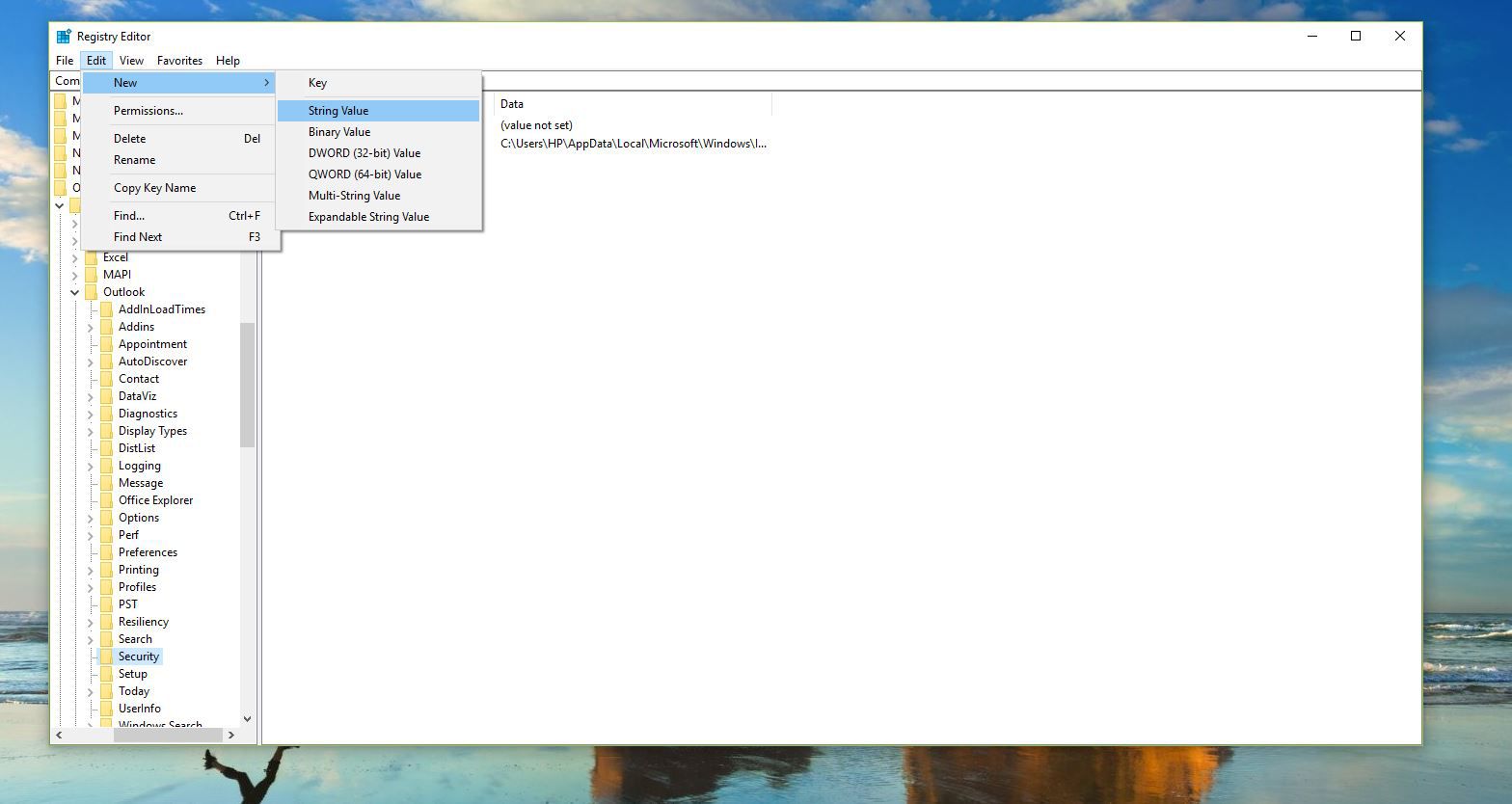Choose Binary Value in the submenu
This screenshot has height=804, width=1512.
pos(378,132)
